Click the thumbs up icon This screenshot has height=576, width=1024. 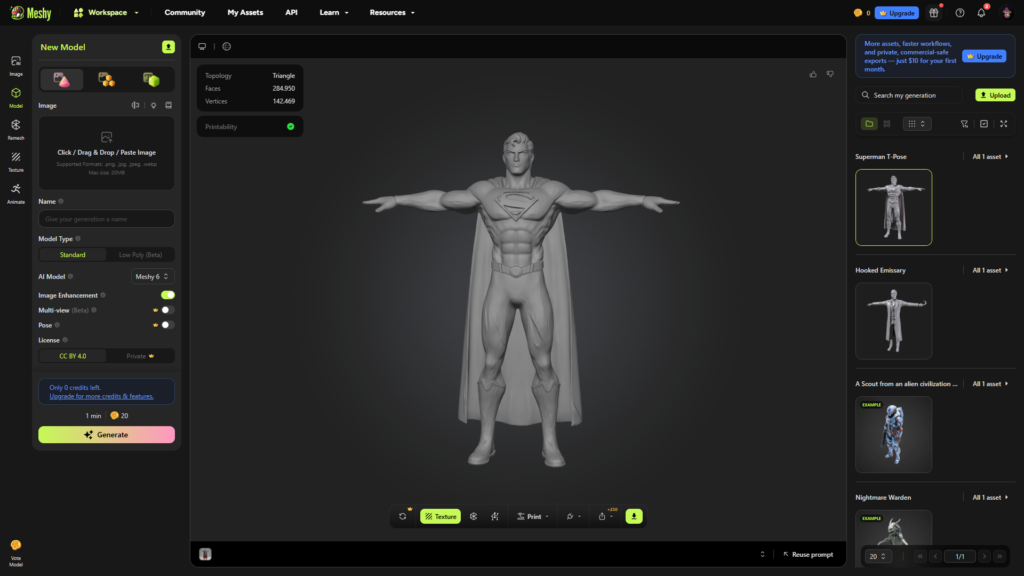tap(813, 74)
